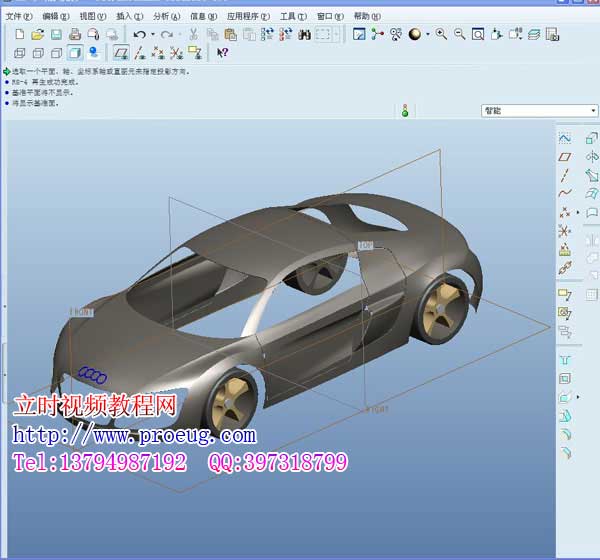Open the 编辑 menu
The image size is (600, 560).
pos(56,16)
